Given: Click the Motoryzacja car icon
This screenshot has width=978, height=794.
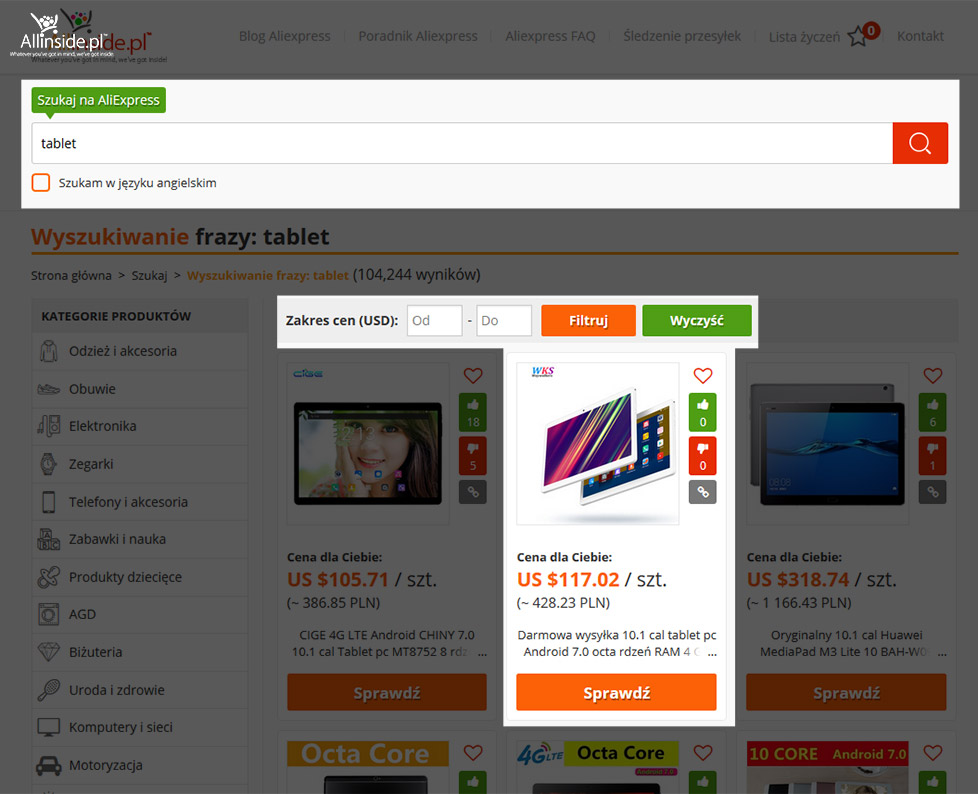Looking at the screenshot, I should click(x=48, y=765).
